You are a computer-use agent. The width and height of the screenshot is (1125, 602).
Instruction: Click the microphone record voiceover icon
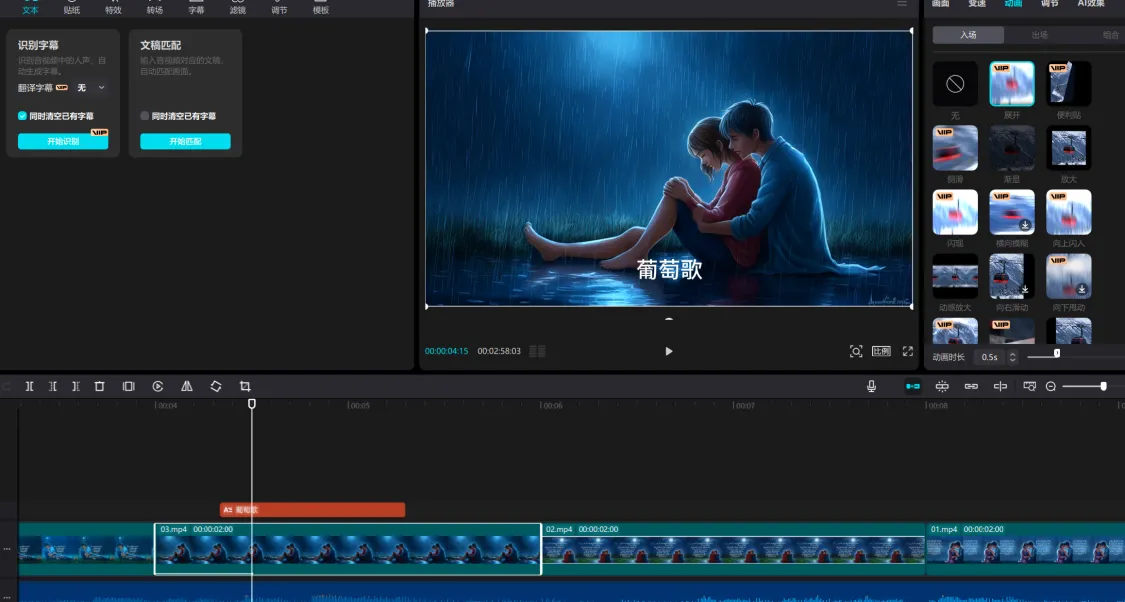tap(871, 386)
